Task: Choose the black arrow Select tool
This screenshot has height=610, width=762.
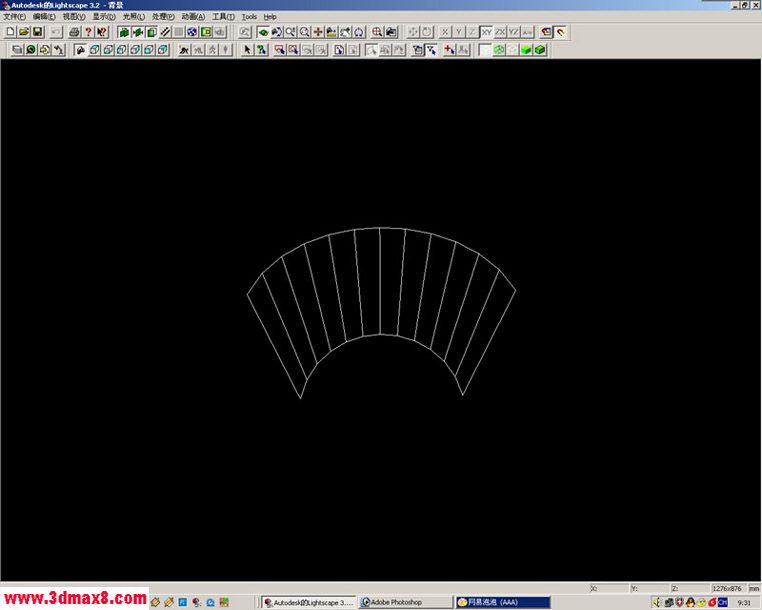Action: 247,50
